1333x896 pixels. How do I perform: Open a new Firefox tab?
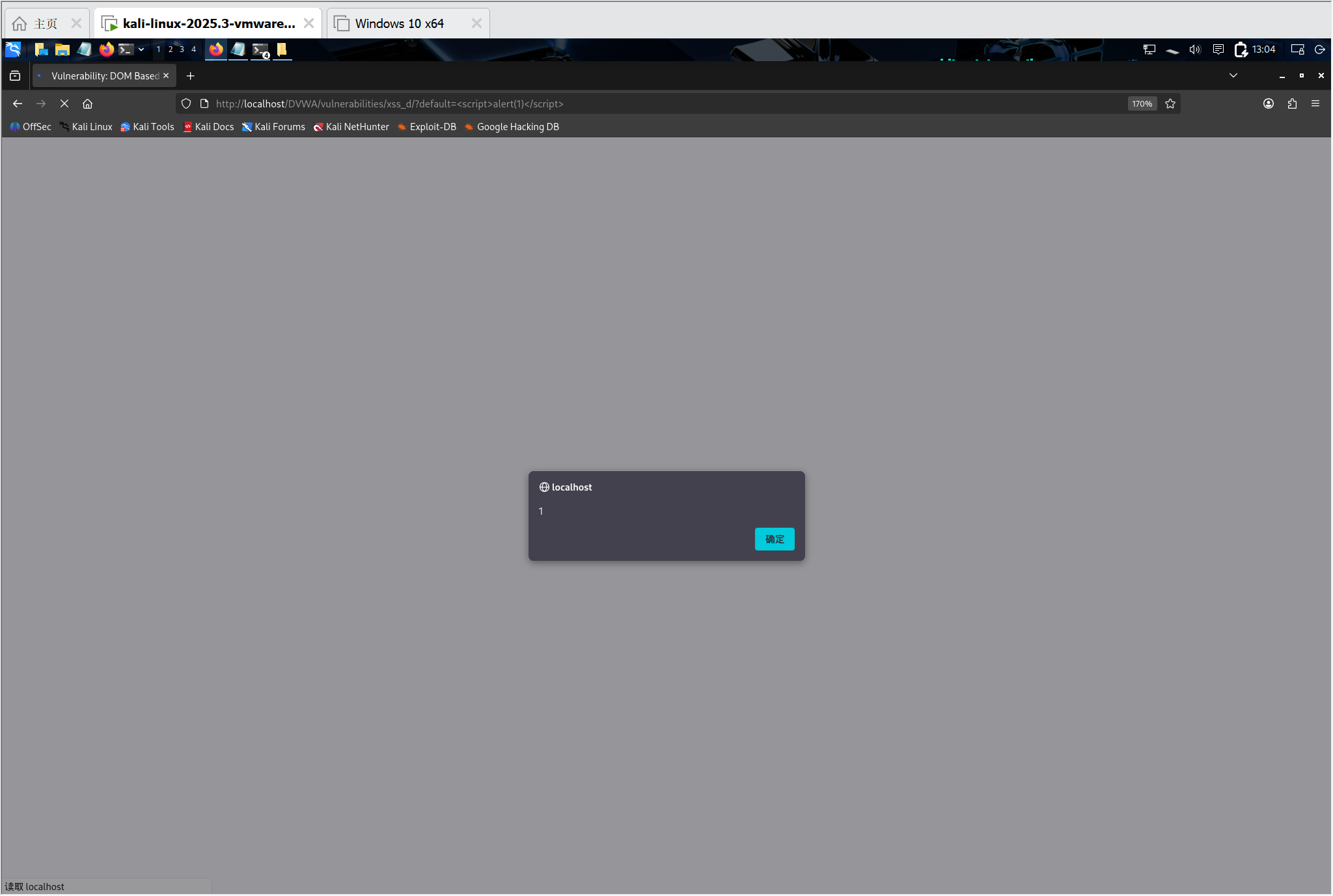[190, 76]
